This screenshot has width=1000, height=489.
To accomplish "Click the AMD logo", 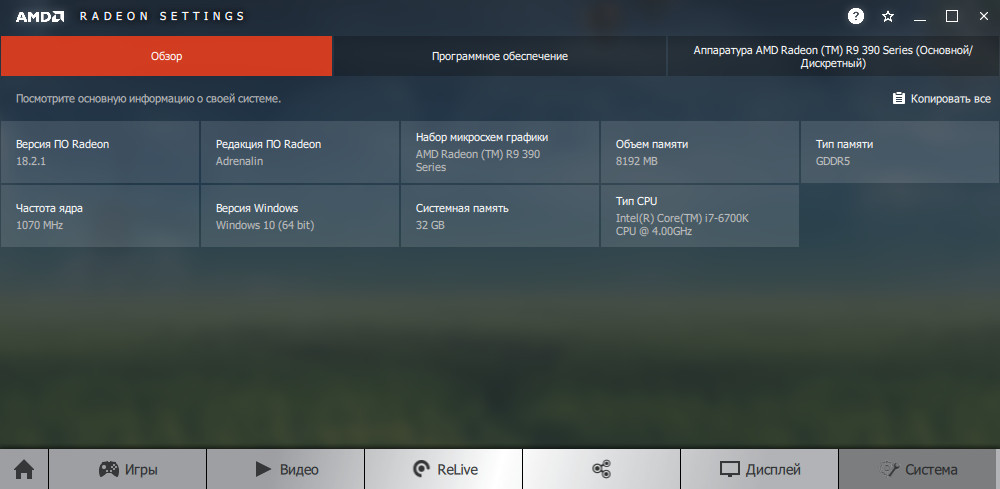I will (x=40, y=17).
